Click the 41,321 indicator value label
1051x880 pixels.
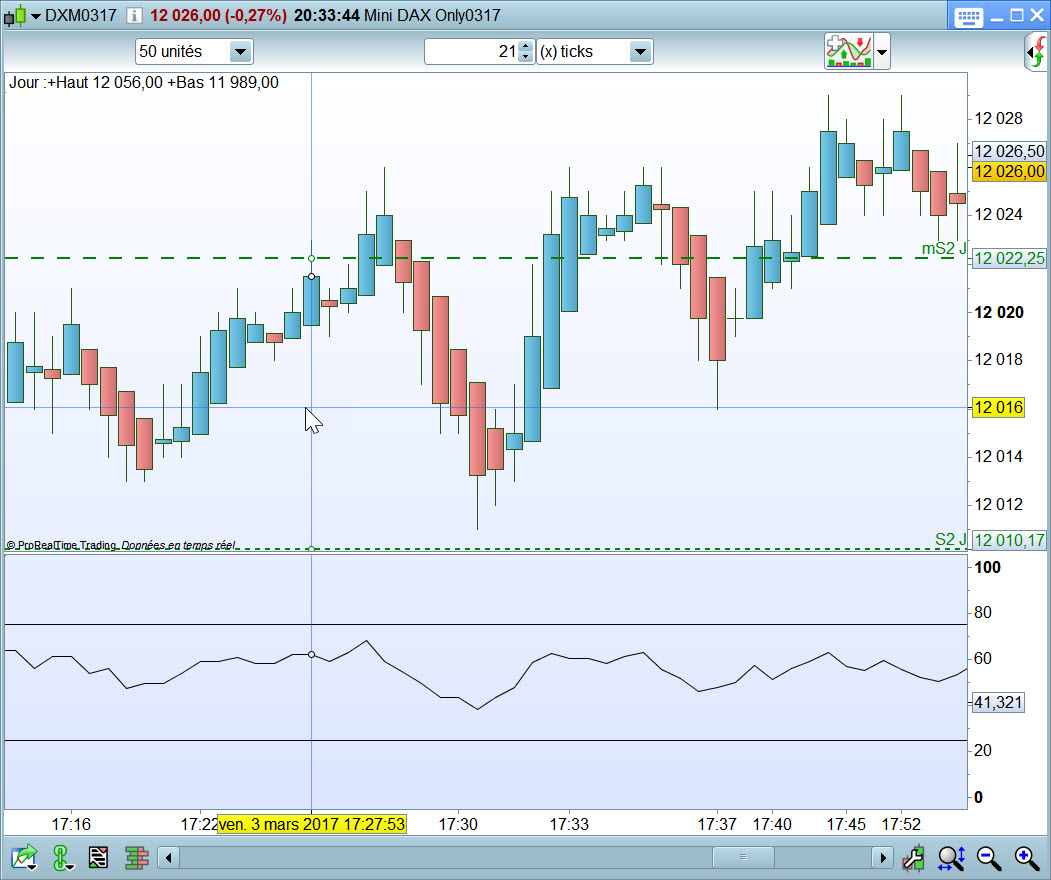click(998, 702)
